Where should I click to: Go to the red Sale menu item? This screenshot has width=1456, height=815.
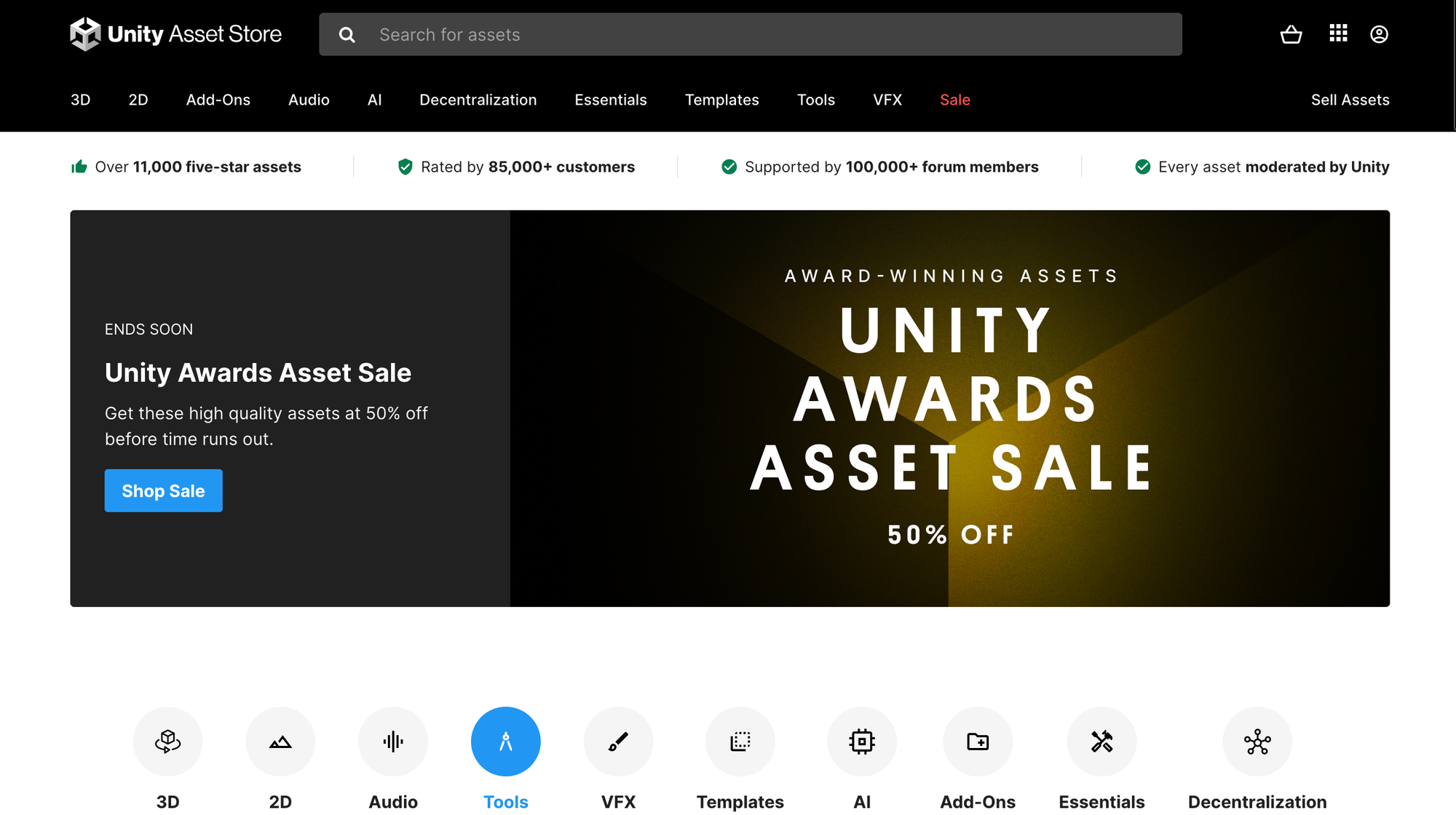[955, 100]
